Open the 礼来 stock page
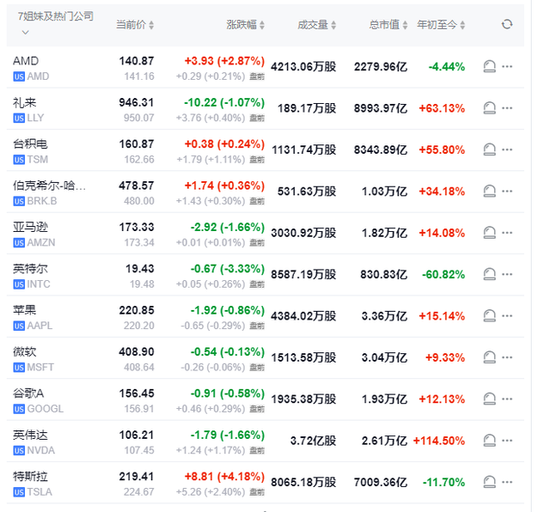The height and width of the screenshot is (512, 550). click(x=25, y=103)
